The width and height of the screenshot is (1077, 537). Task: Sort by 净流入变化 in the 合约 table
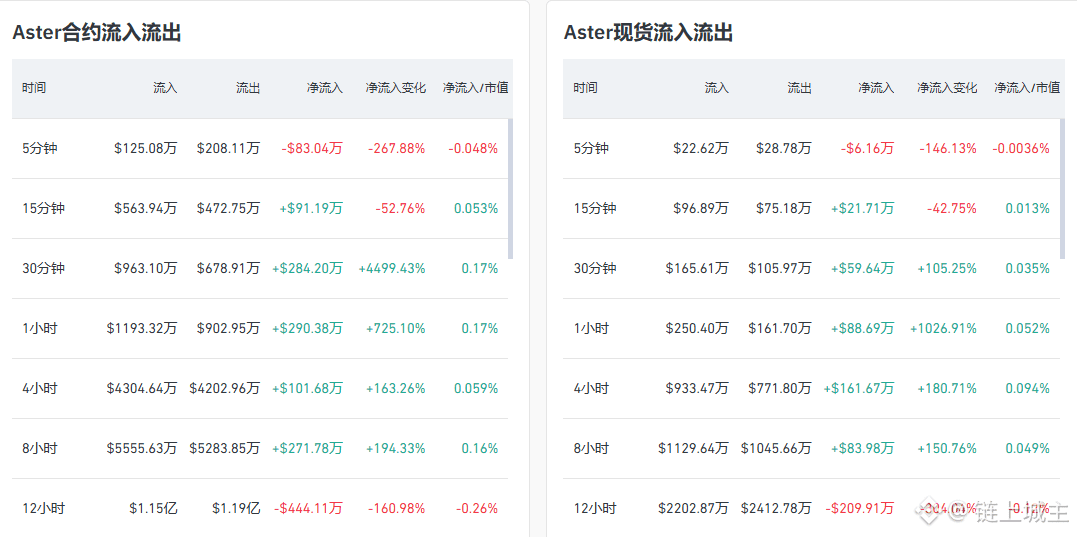[396, 88]
